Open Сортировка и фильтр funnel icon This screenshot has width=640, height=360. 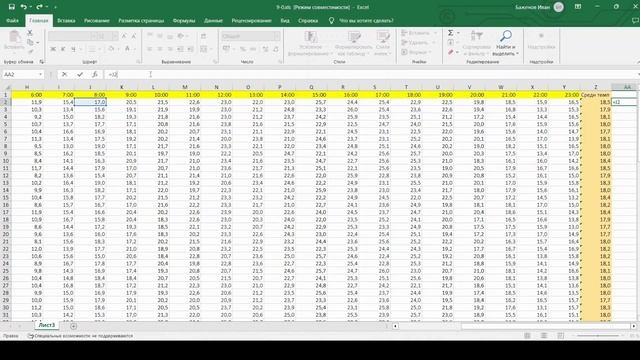click(476, 36)
